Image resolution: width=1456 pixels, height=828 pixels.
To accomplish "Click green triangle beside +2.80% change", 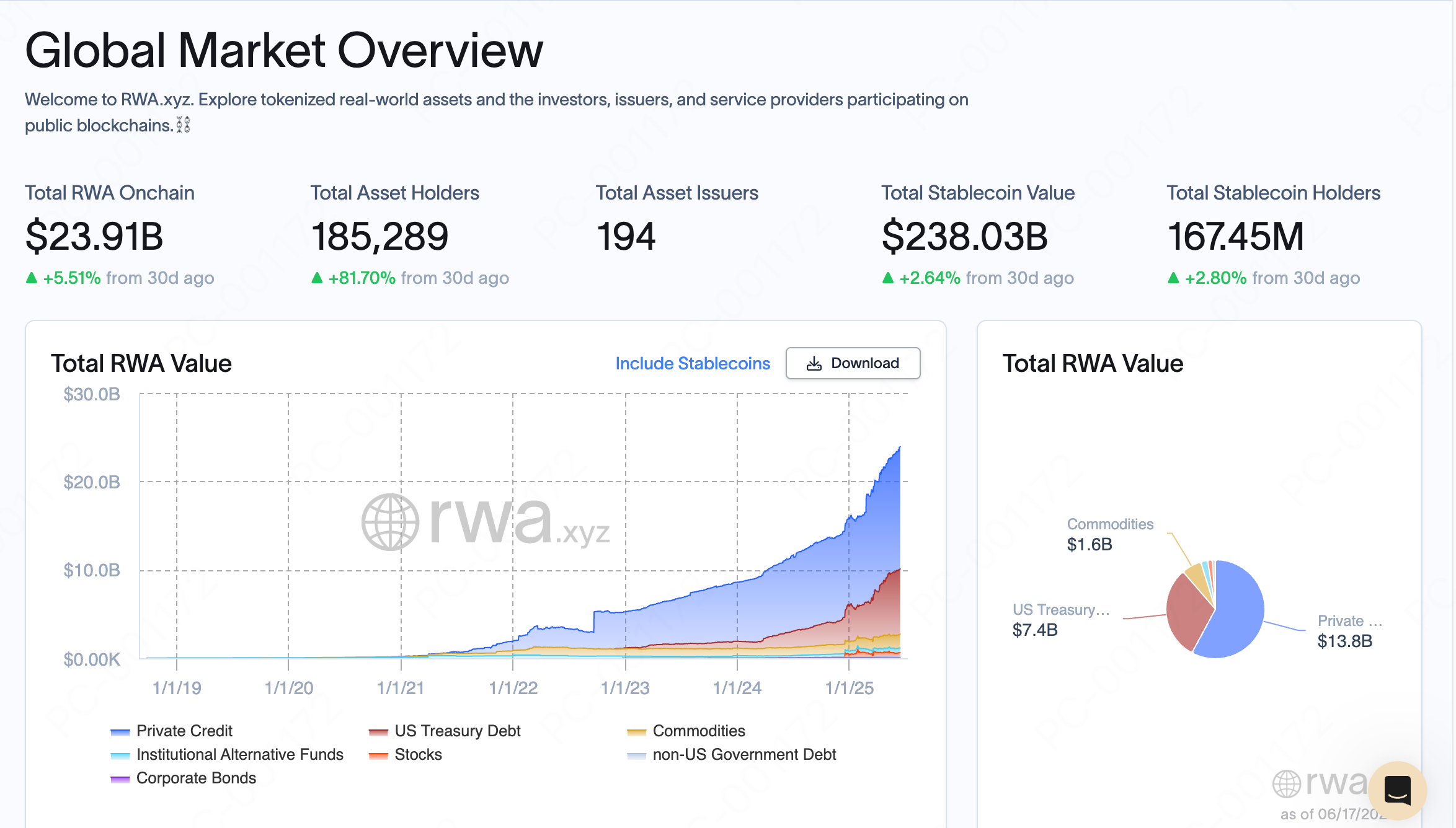I will point(1173,278).
